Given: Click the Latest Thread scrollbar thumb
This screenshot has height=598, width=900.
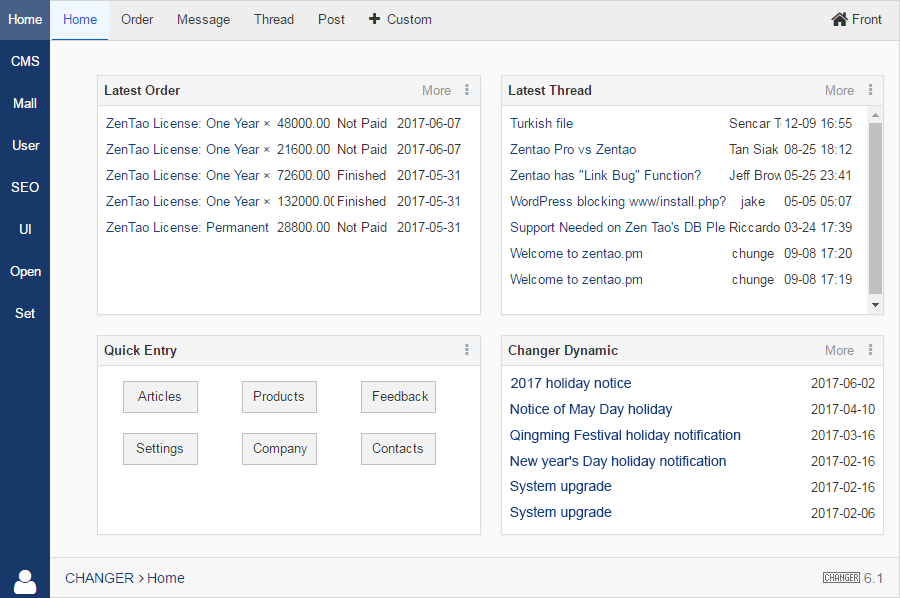Looking at the screenshot, I should point(875,208).
